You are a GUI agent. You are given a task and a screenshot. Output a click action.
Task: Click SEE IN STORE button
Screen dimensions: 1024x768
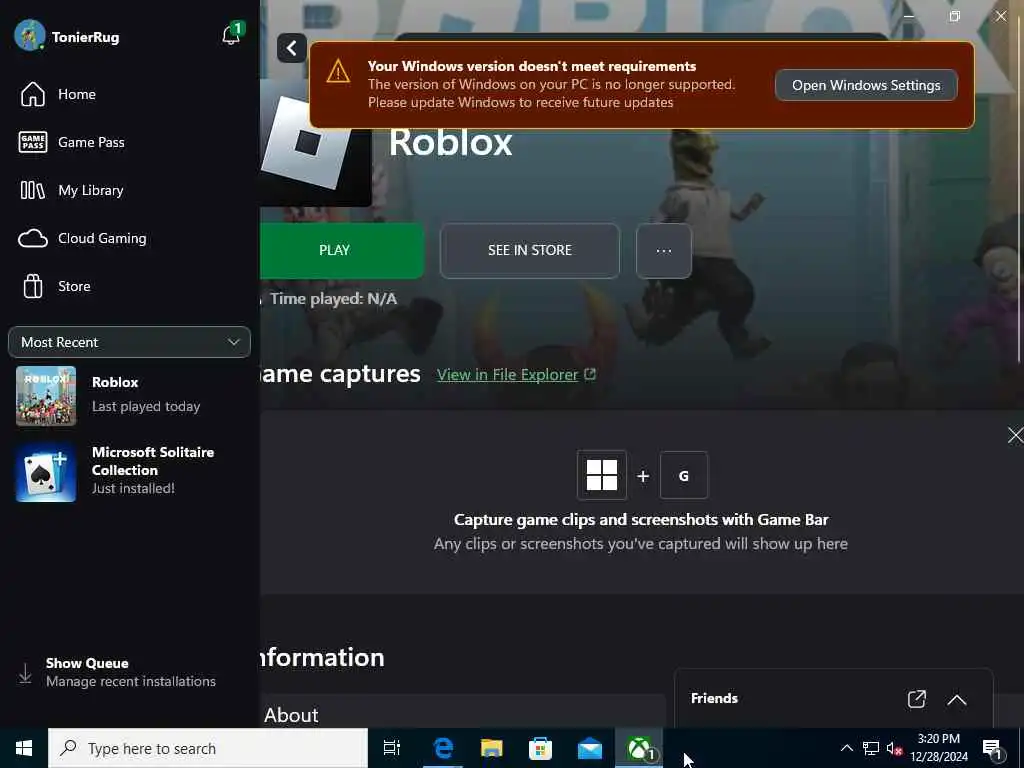pos(530,251)
